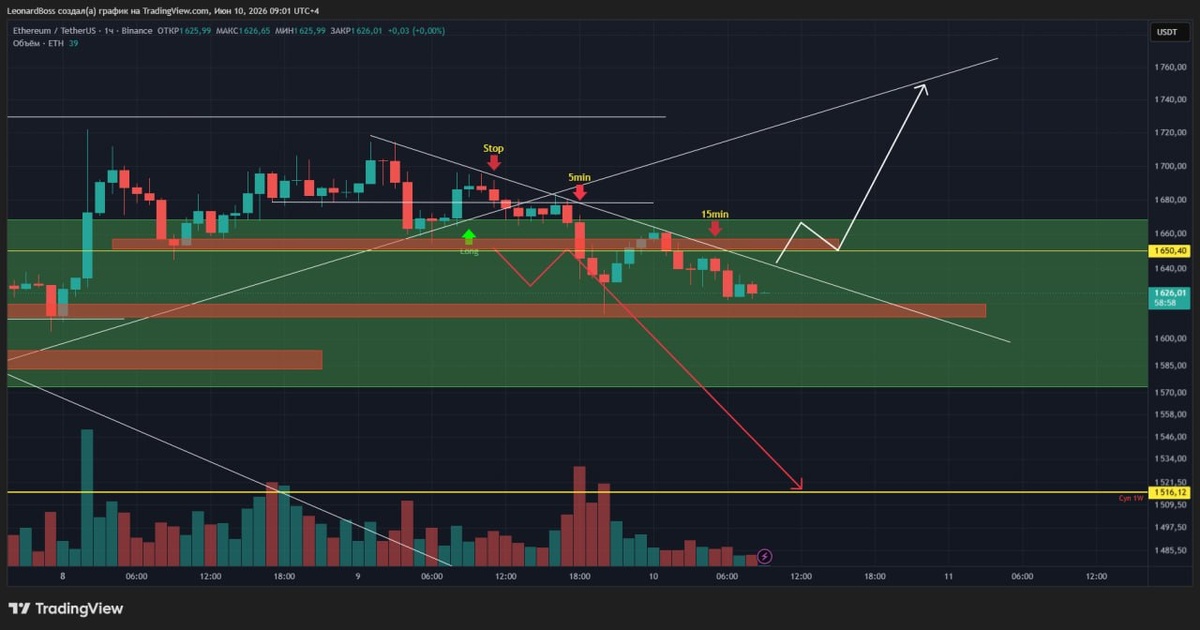This screenshot has width=1200, height=630.
Task: Click date label 10 on time axis
Action: click(652, 577)
